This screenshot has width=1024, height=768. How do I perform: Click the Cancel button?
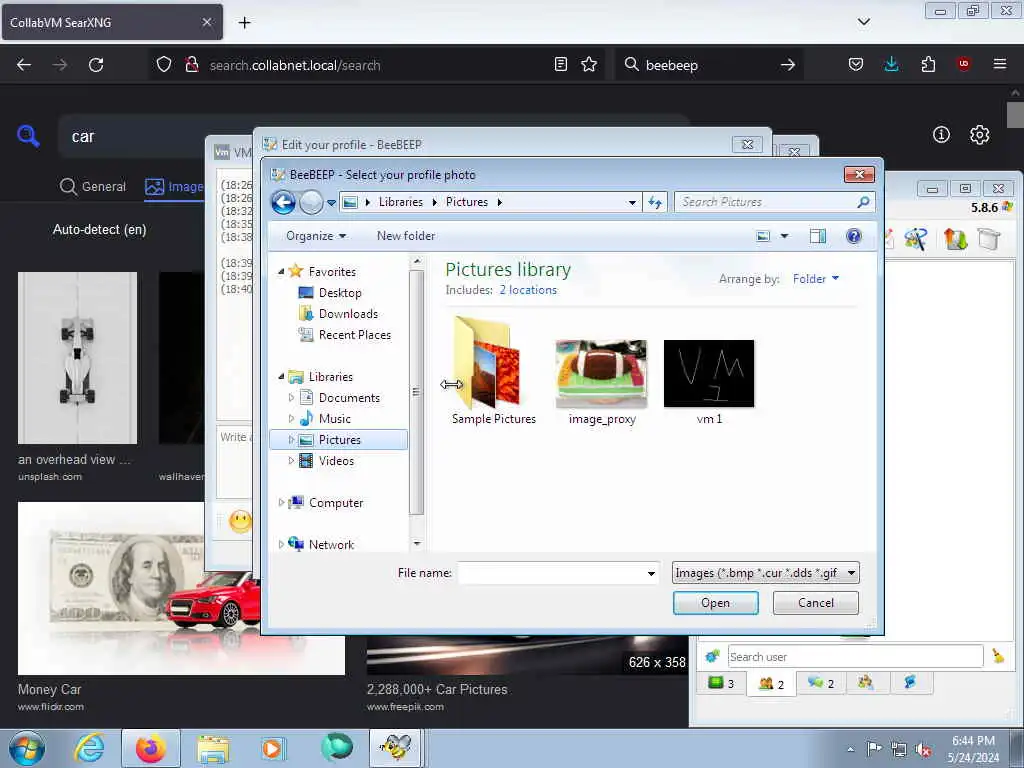click(x=816, y=603)
